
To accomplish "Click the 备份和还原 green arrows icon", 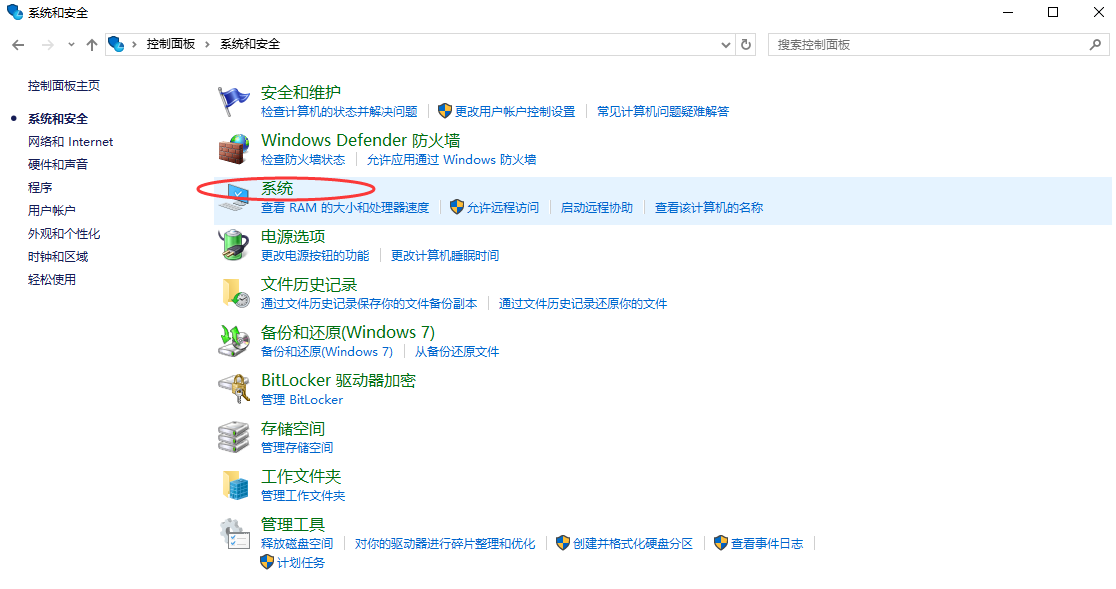I will coord(232,341).
